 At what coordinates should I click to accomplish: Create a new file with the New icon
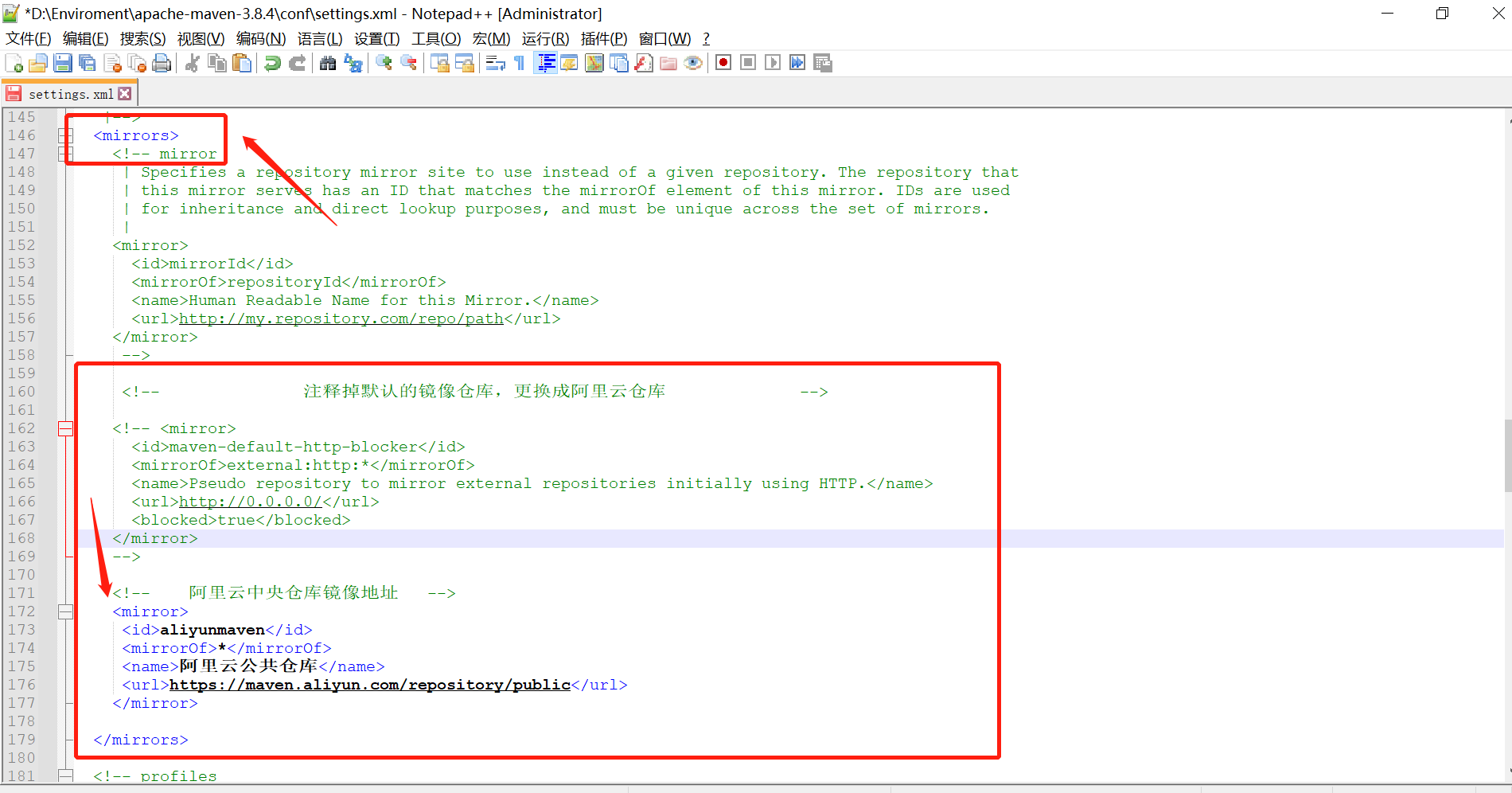(x=14, y=63)
